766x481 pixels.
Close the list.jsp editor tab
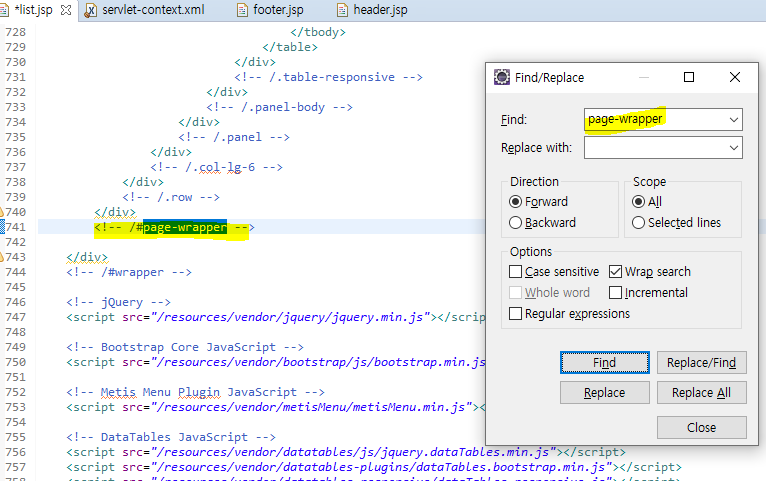click(x=66, y=10)
